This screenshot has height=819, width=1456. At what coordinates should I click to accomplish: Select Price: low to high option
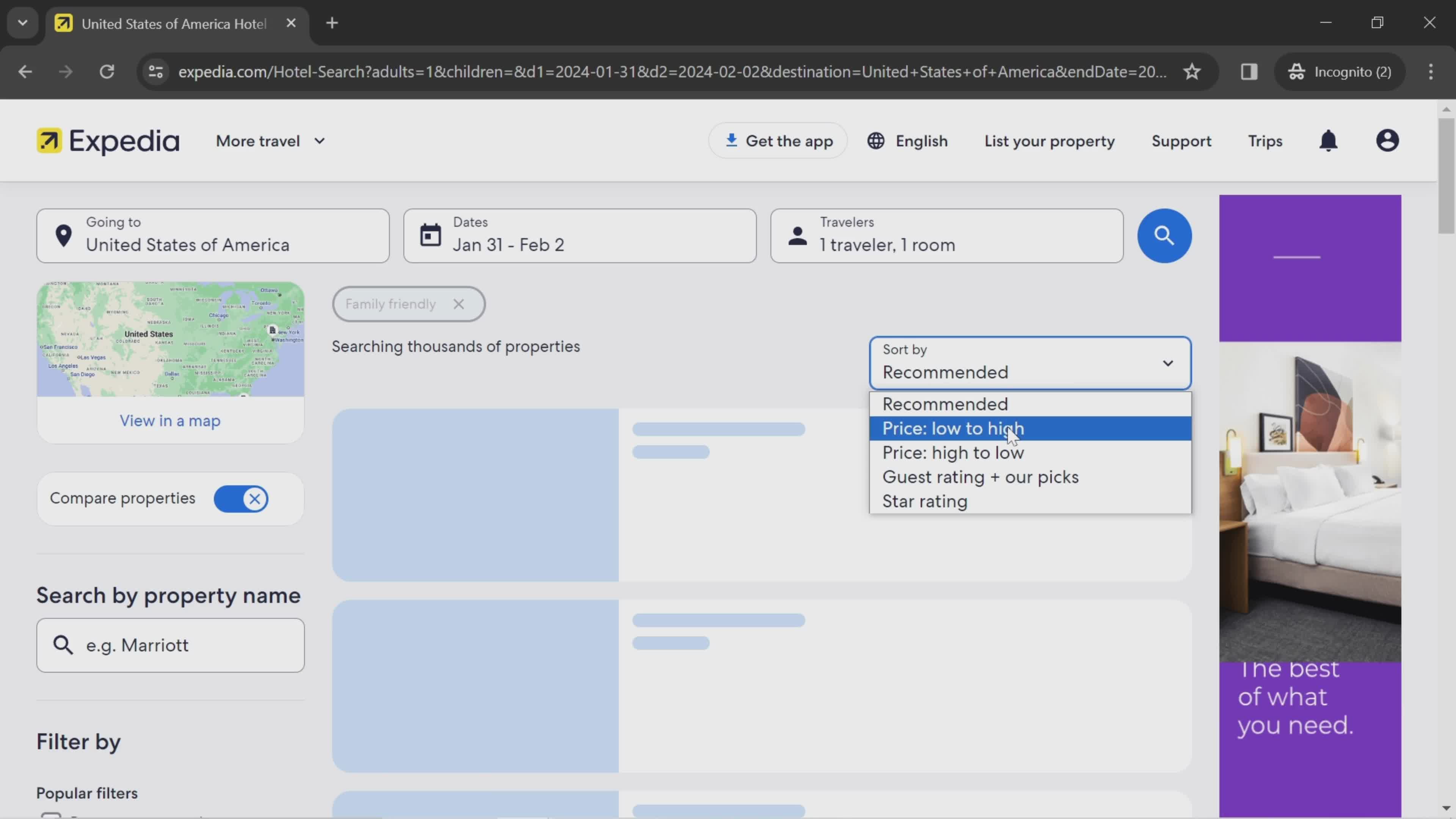[x=1030, y=428]
